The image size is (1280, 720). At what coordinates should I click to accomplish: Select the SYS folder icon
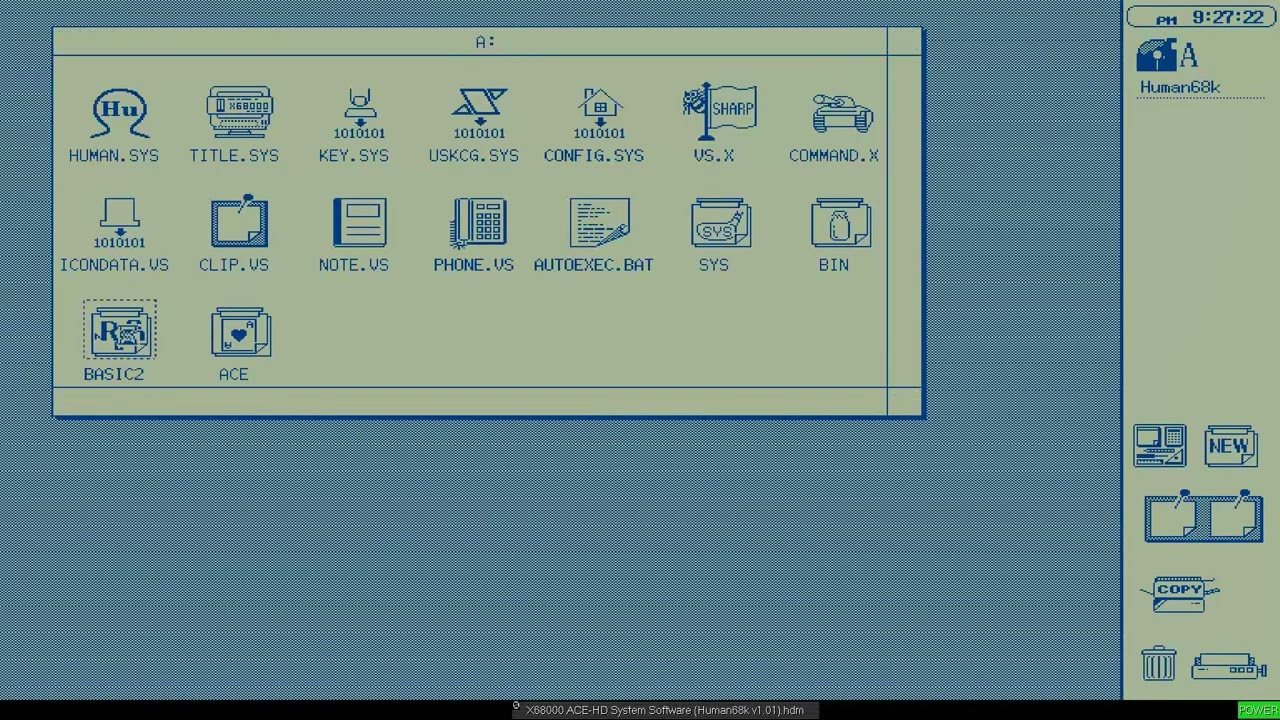tap(720, 222)
